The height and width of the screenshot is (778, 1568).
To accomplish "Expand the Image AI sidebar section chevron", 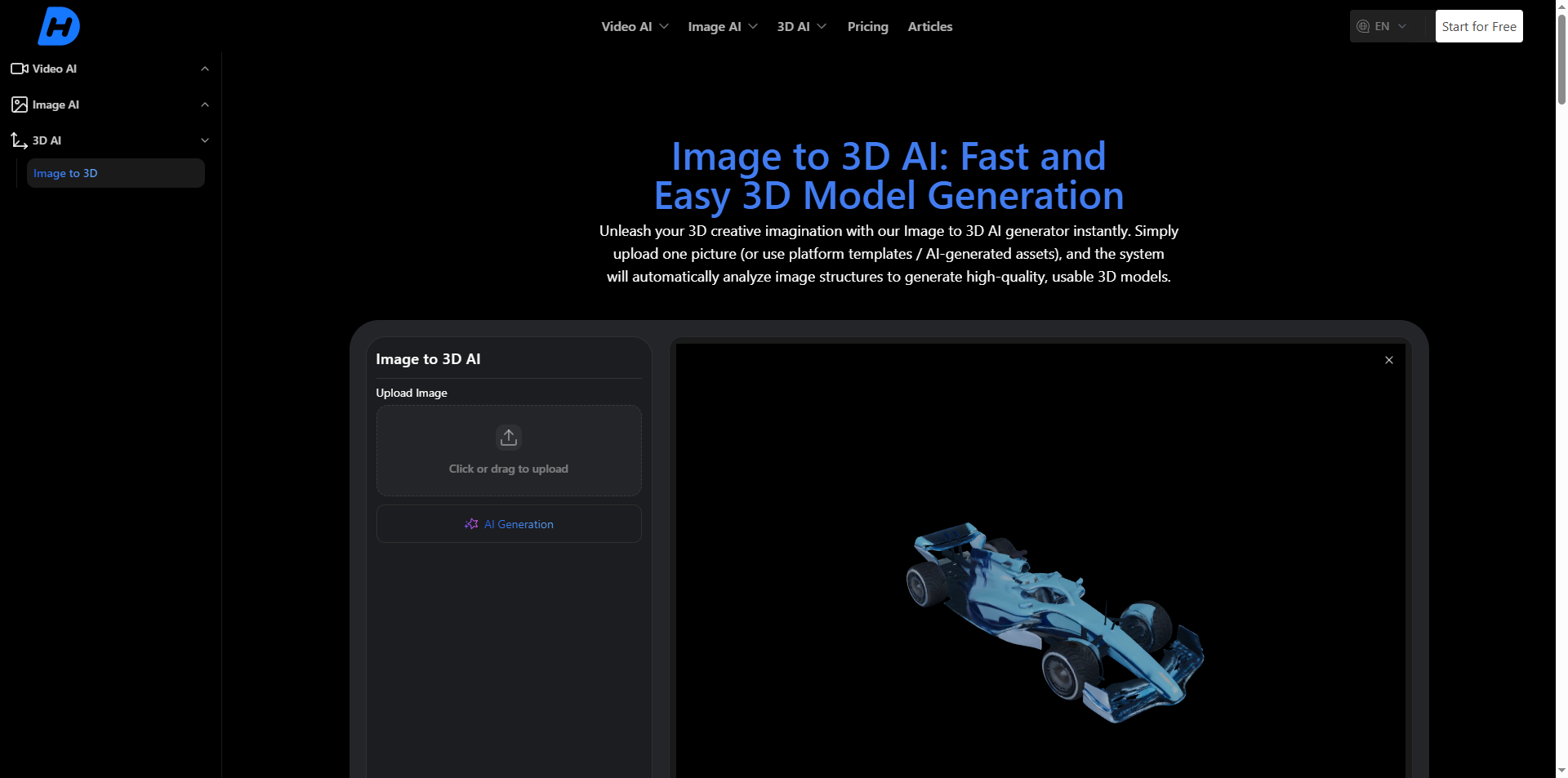I will [205, 104].
